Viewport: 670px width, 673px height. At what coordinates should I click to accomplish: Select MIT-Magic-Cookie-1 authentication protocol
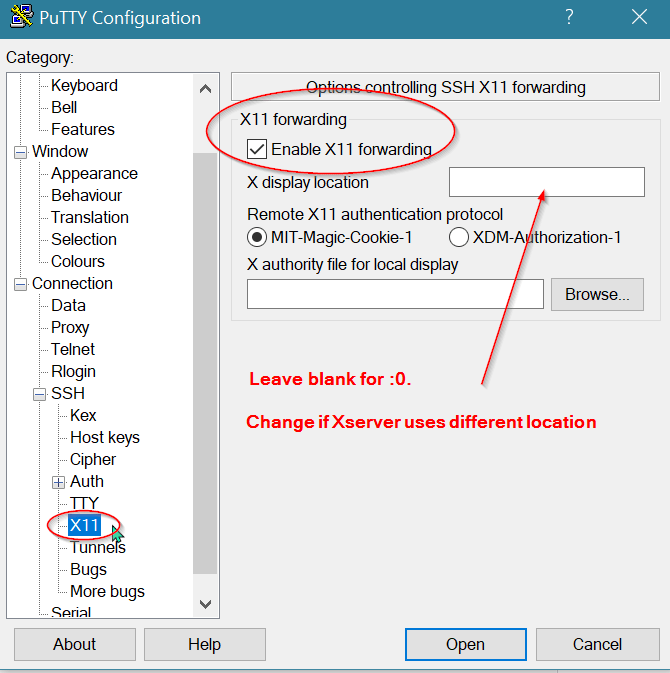[257, 237]
